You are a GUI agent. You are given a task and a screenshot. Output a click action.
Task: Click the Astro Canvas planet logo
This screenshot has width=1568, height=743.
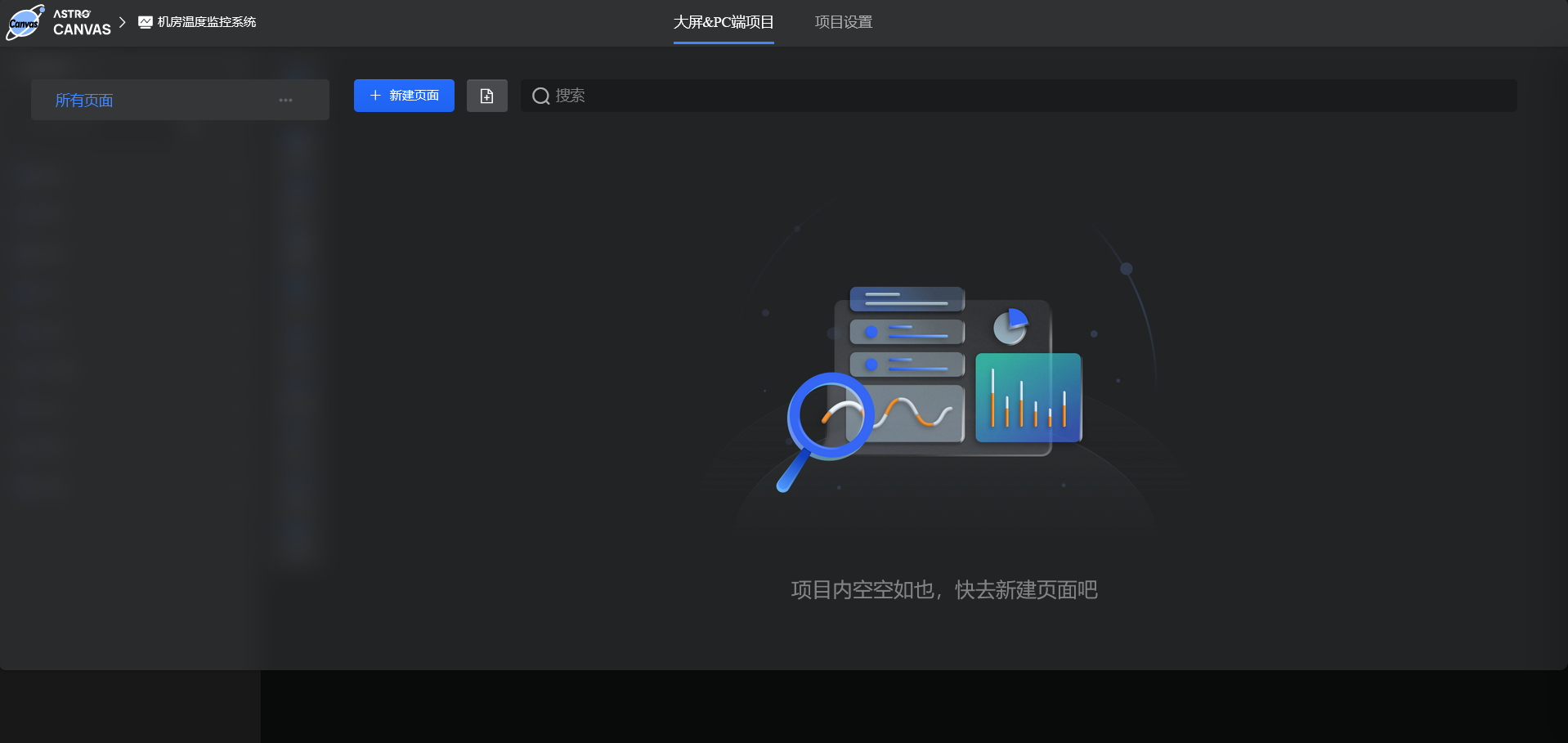point(25,22)
